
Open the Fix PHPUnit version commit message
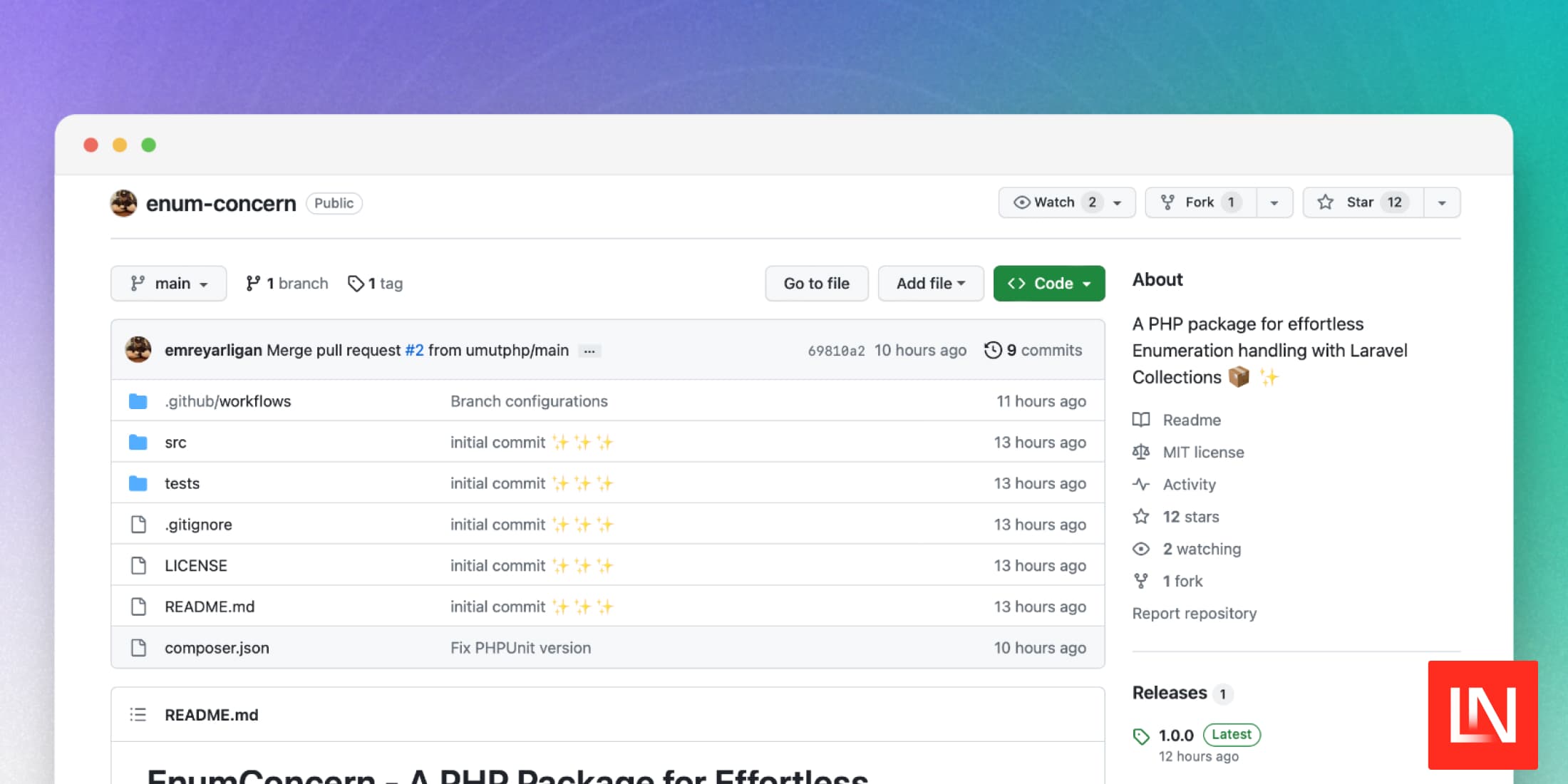[520, 648]
